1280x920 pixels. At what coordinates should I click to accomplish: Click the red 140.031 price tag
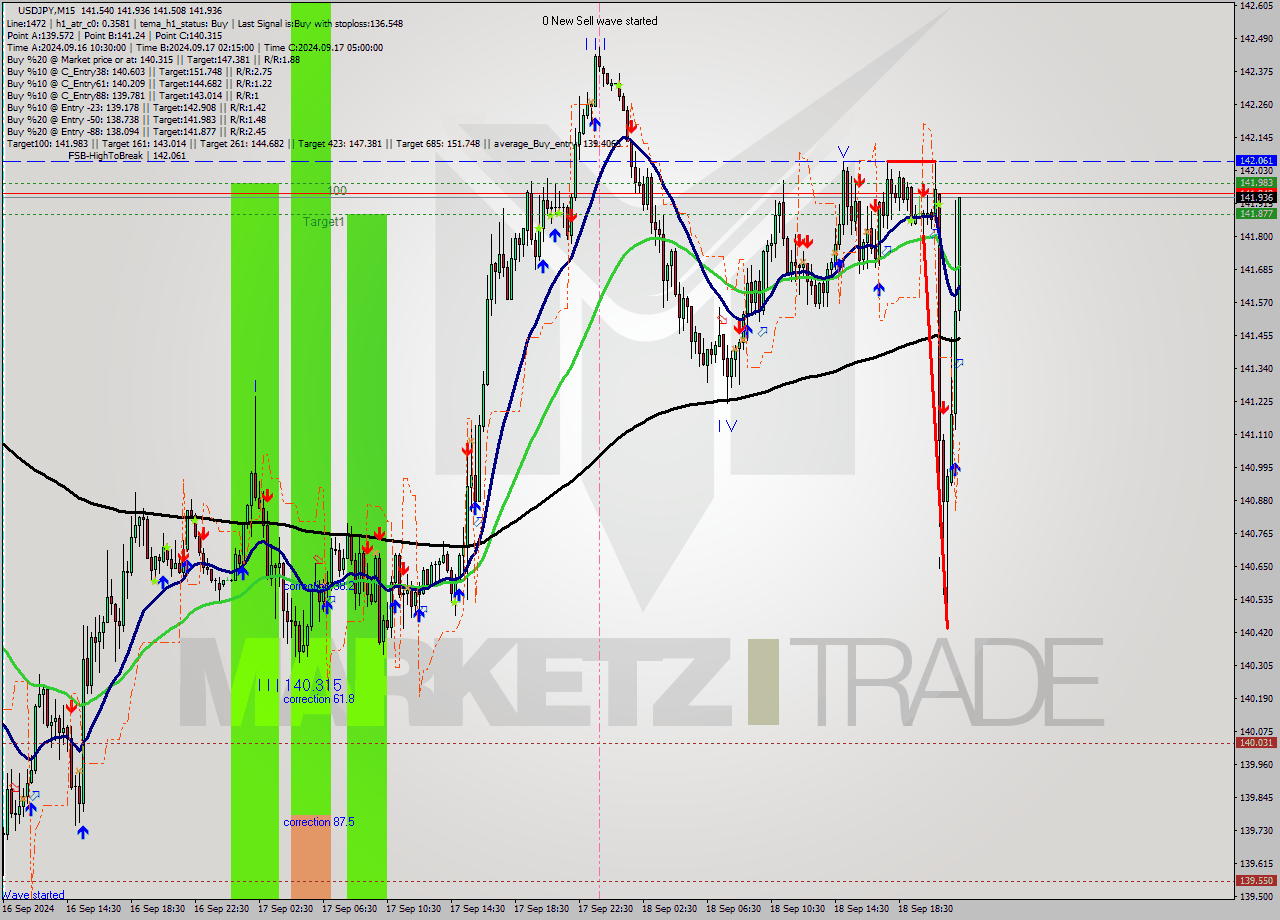click(x=1256, y=742)
